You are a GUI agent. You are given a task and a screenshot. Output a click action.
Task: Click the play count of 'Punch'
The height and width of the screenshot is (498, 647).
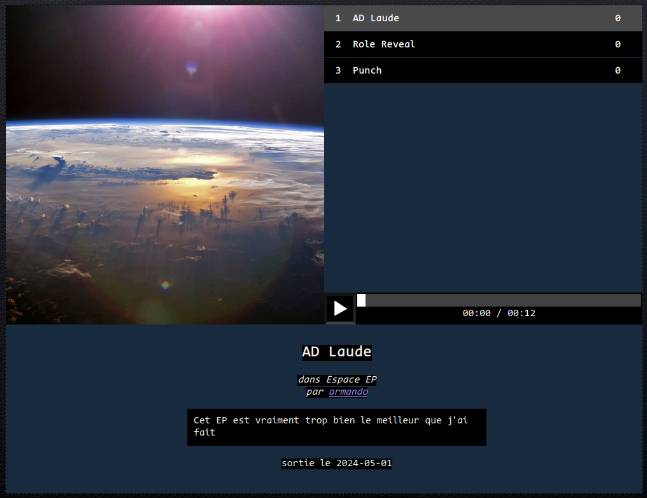pyautogui.click(x=617, y=70)
